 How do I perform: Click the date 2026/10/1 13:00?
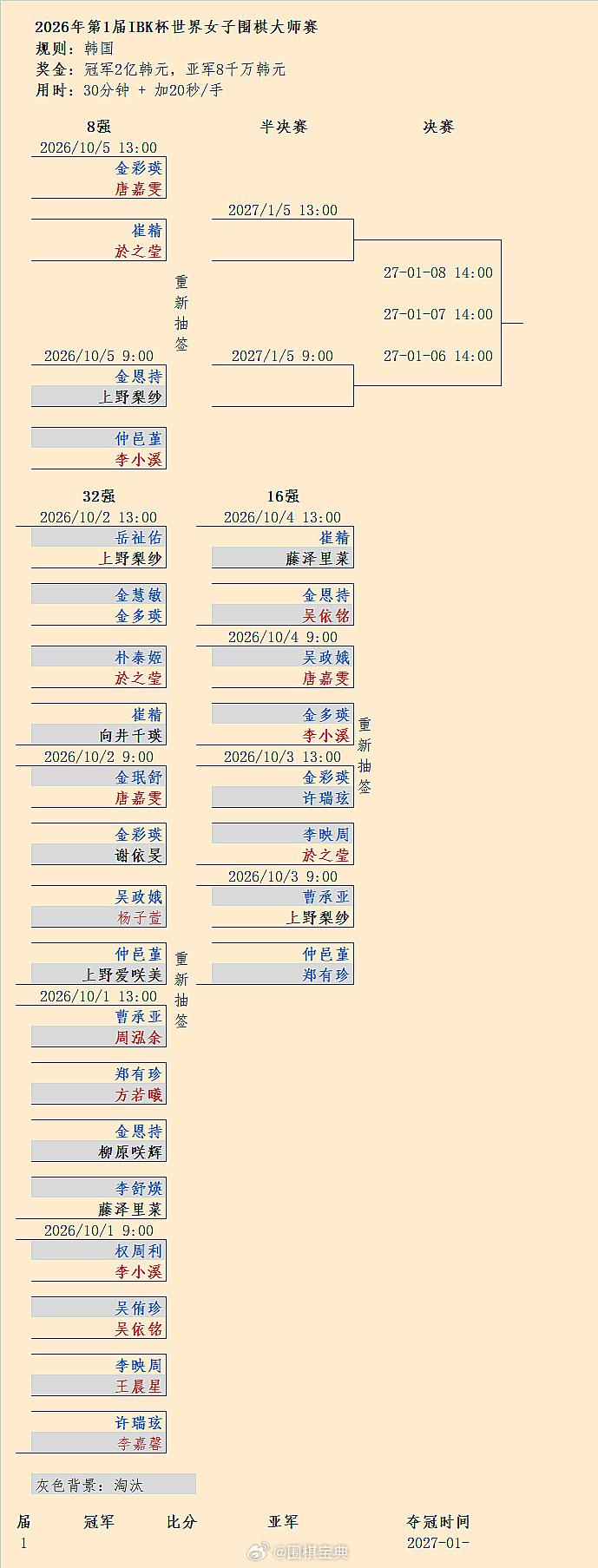99,996
